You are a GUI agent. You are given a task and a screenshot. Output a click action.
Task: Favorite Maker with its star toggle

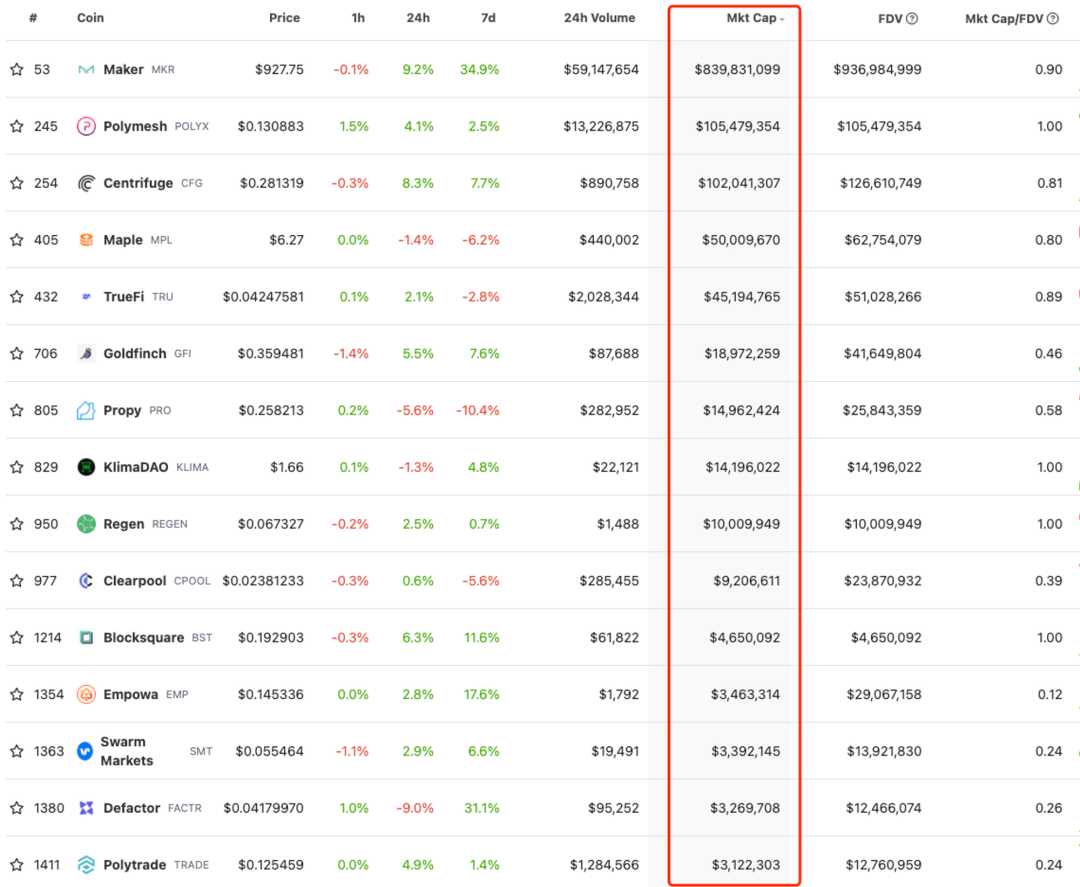coord(17,70)
